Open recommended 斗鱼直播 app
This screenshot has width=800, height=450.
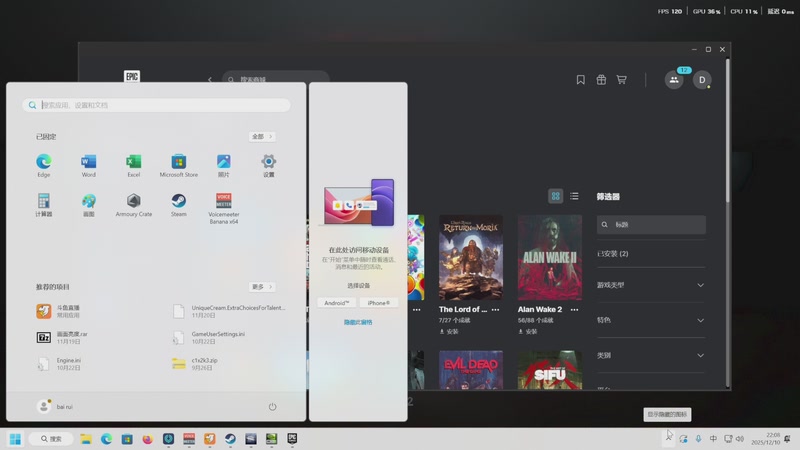click(x=59, y=311)
